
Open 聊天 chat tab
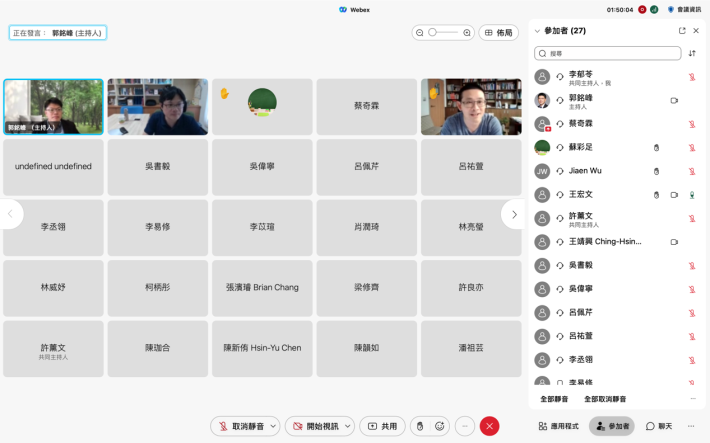659,426
